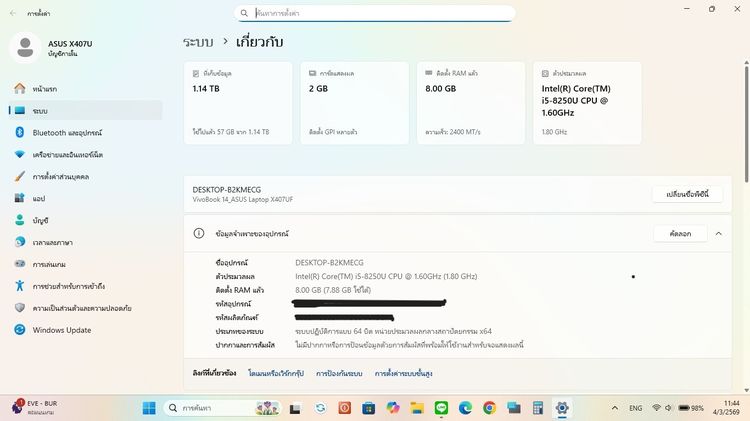Launch Copilot from the taskbar
Viewport: 750px width, 421px height.
[393, 408]
